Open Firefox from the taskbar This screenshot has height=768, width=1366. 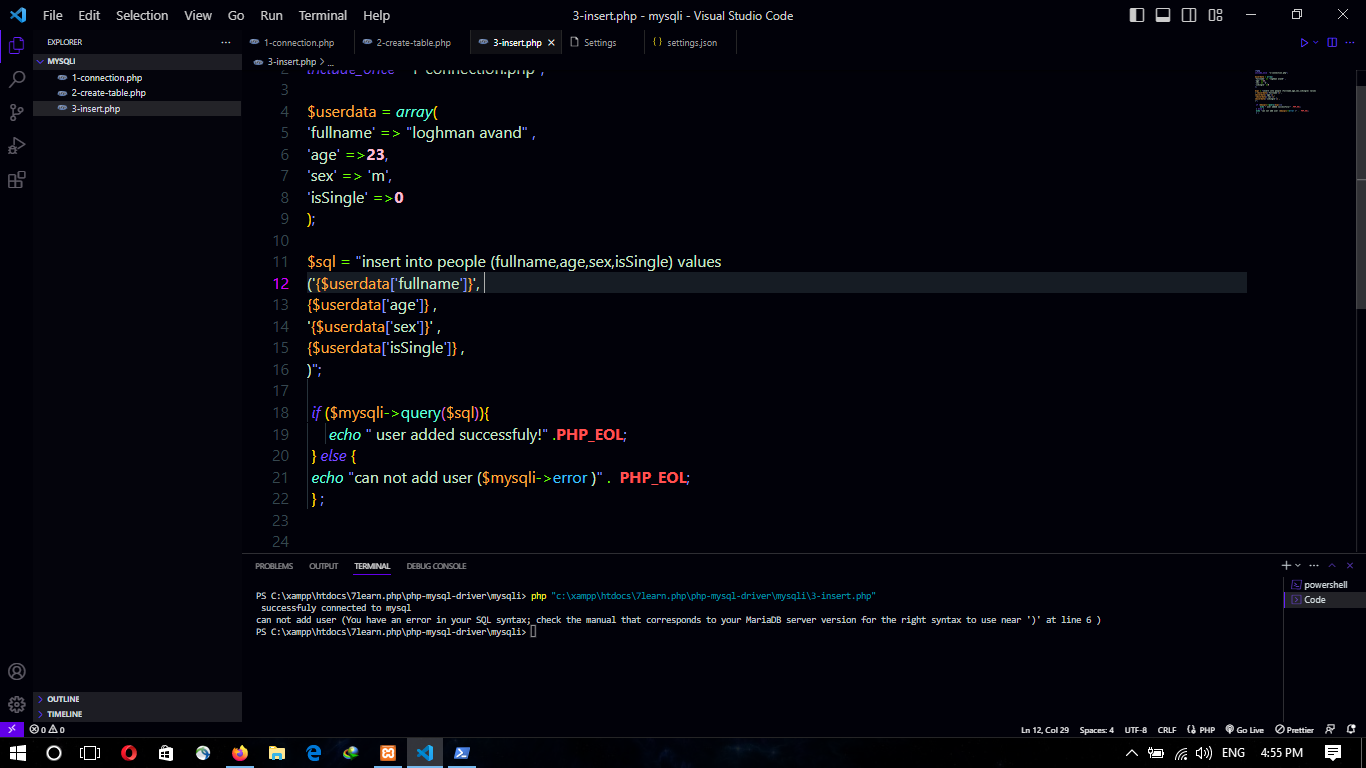239,753
